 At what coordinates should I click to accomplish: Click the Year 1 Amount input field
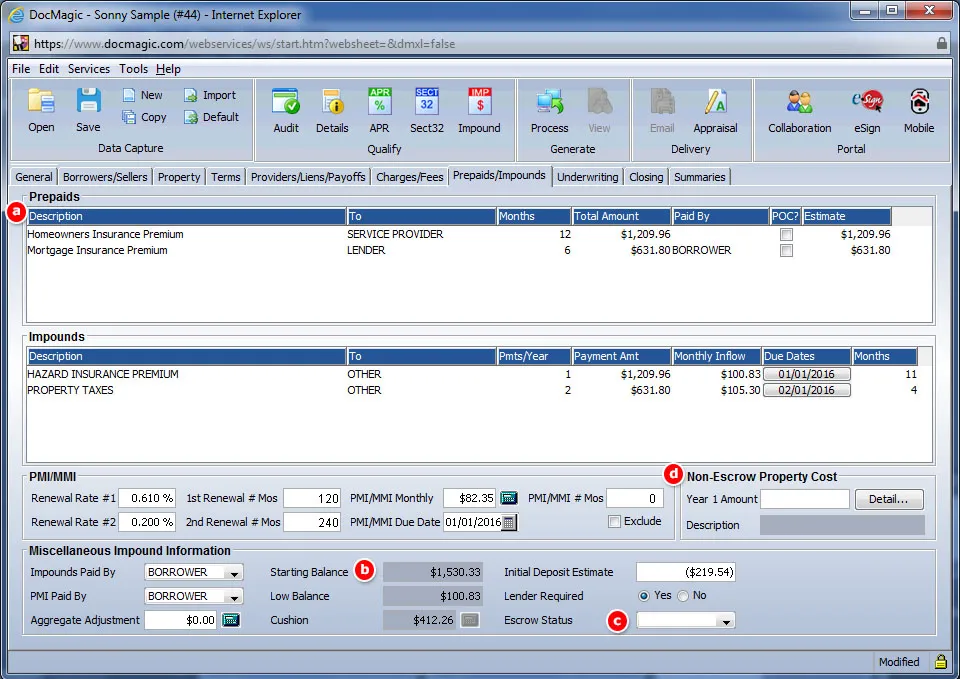click(804, 499)
